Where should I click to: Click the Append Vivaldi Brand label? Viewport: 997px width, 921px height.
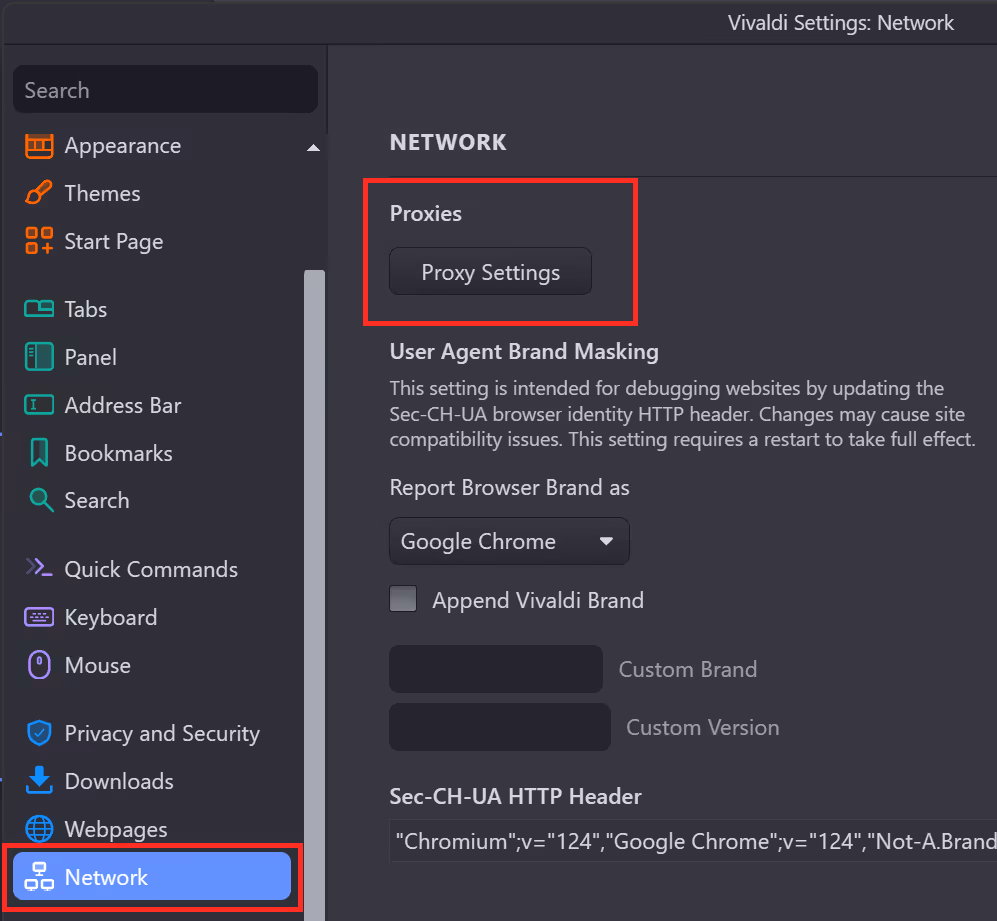(x=538, y=600)
